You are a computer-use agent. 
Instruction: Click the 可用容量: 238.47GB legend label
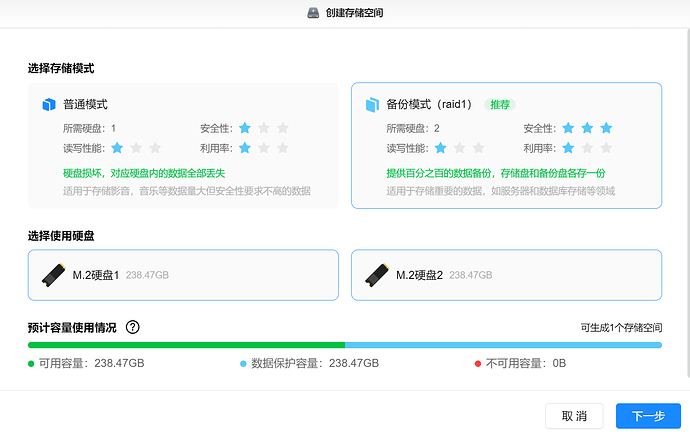[91, 364]
